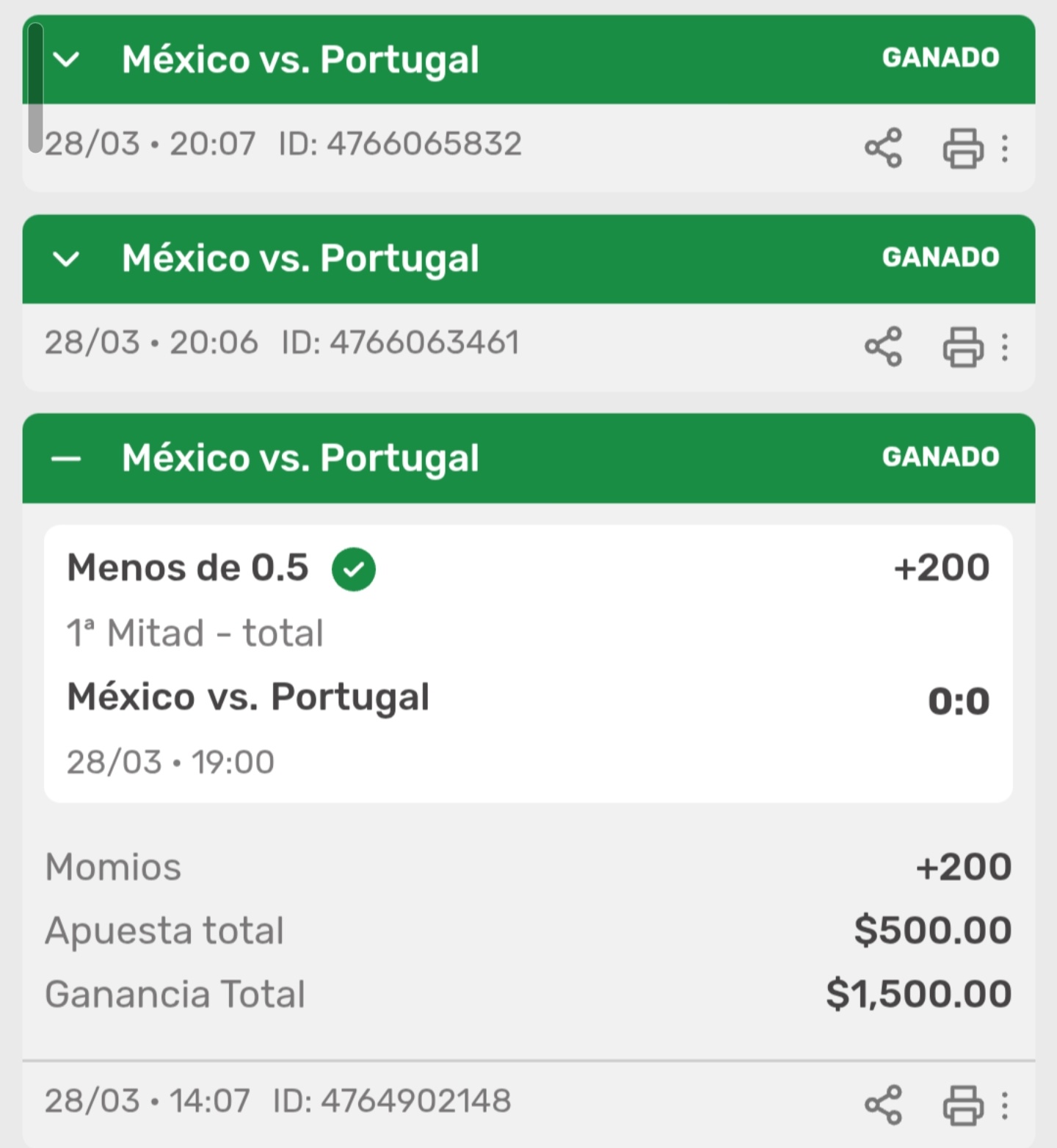The height and width of the screenshot is (1148, 1057).
Task: Share bet ID 4764902148
Action: coord(883,1104)
